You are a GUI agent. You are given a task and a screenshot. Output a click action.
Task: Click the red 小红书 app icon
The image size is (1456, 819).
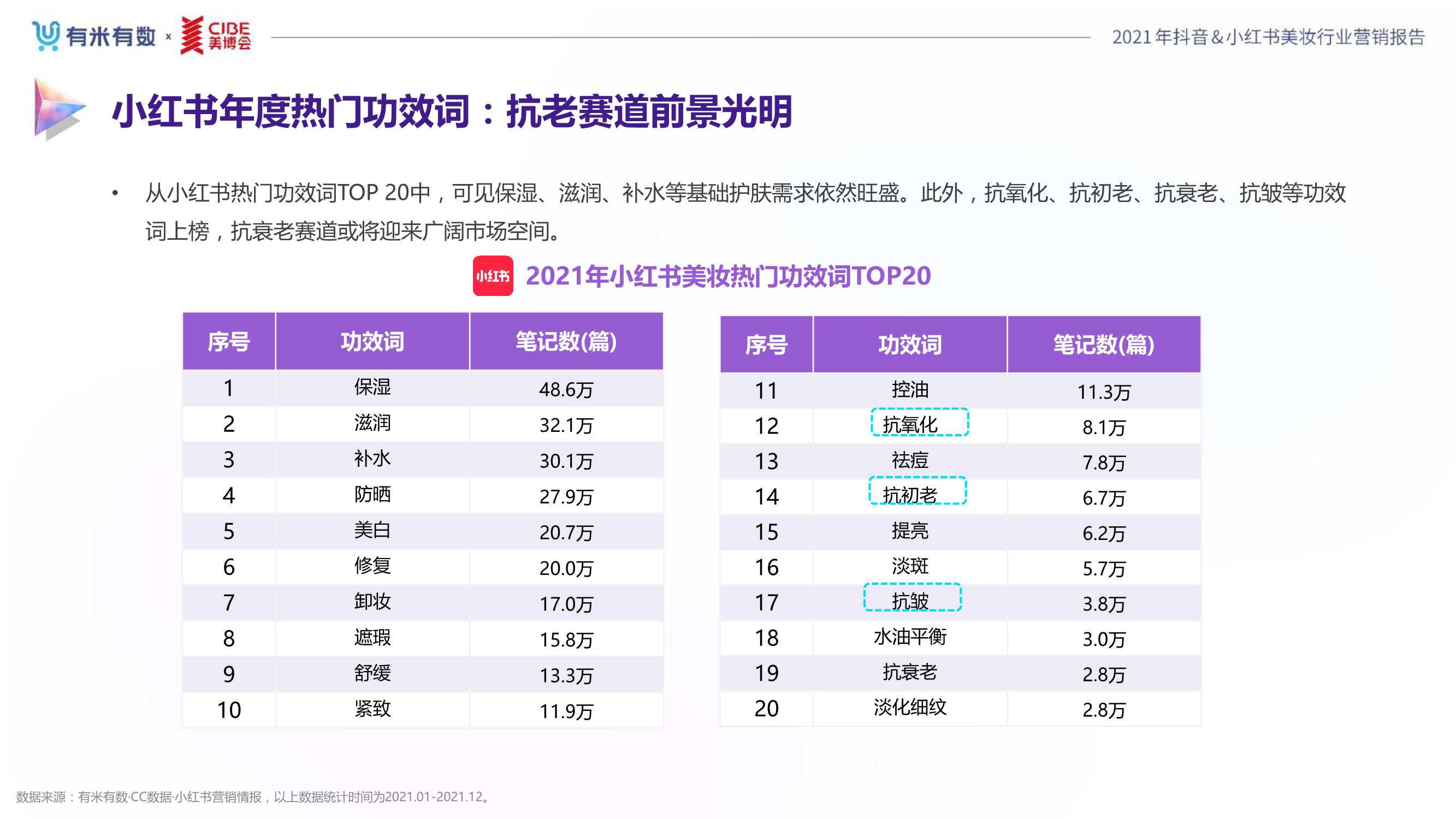[493, 276]
